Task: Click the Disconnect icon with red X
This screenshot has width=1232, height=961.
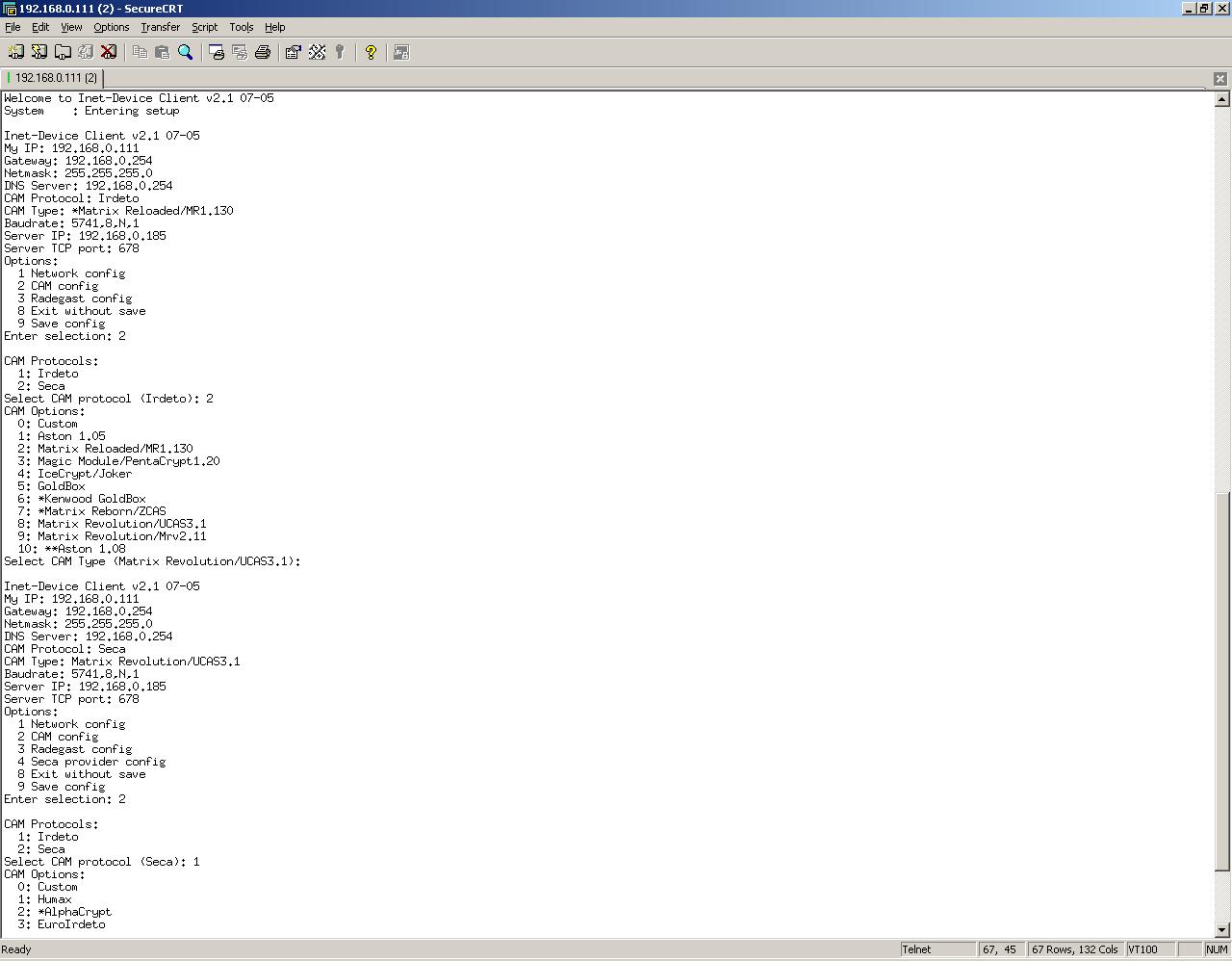Action: 109,52
